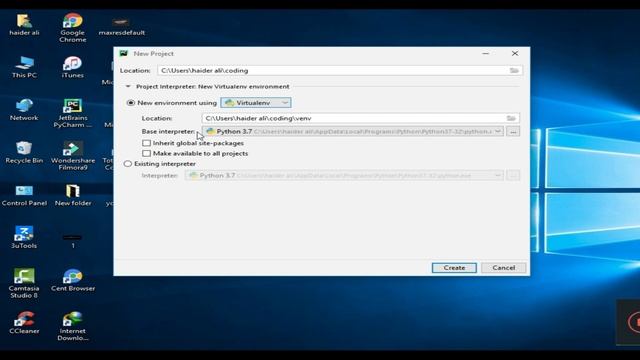Viewport: 640px width, 360px height.
Task: Click the Create button
Action: [x=454, y=268]
